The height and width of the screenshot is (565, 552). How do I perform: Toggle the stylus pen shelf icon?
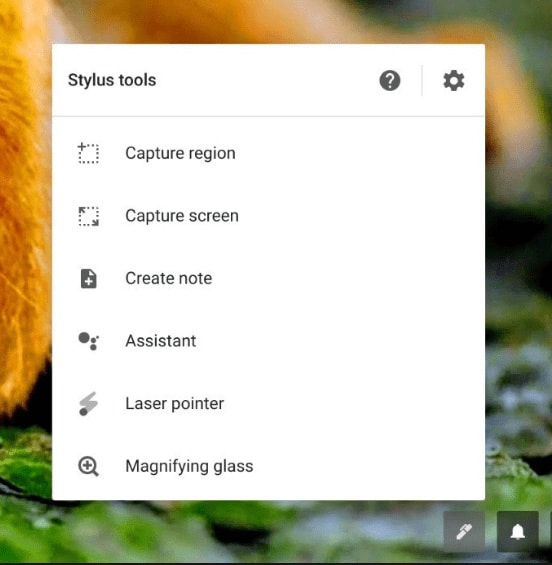(x=464, y=531)
